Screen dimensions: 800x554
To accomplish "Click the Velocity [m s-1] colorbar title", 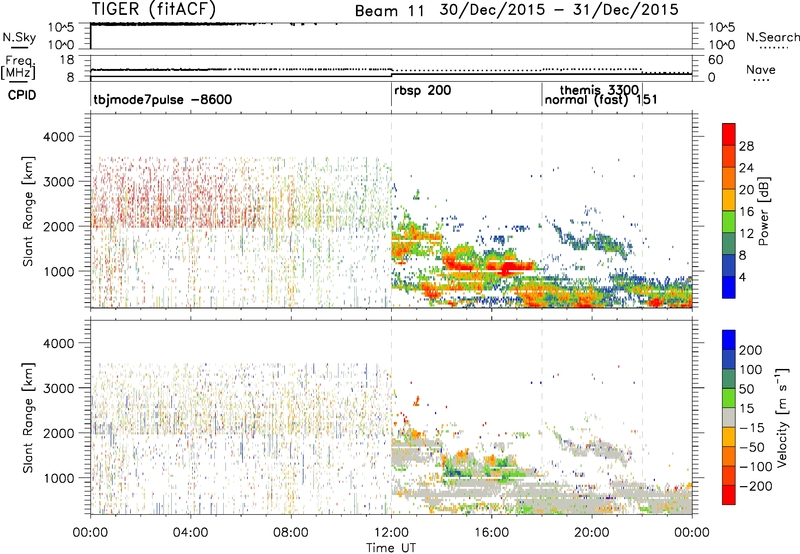I will click(781, 417).
